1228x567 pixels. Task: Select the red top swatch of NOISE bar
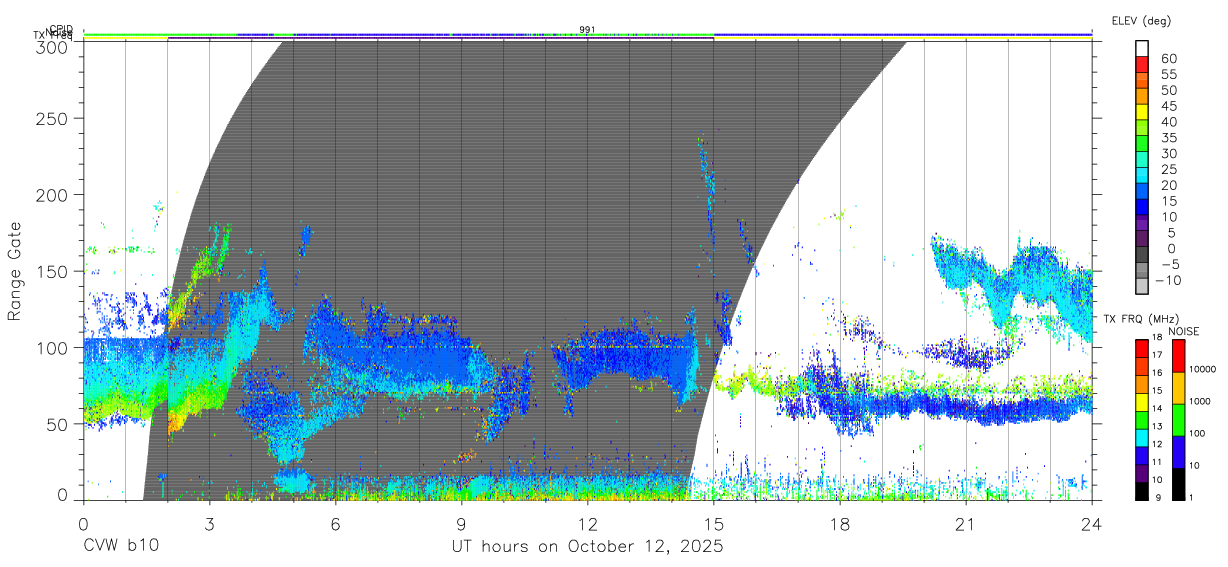point(1178,355)
